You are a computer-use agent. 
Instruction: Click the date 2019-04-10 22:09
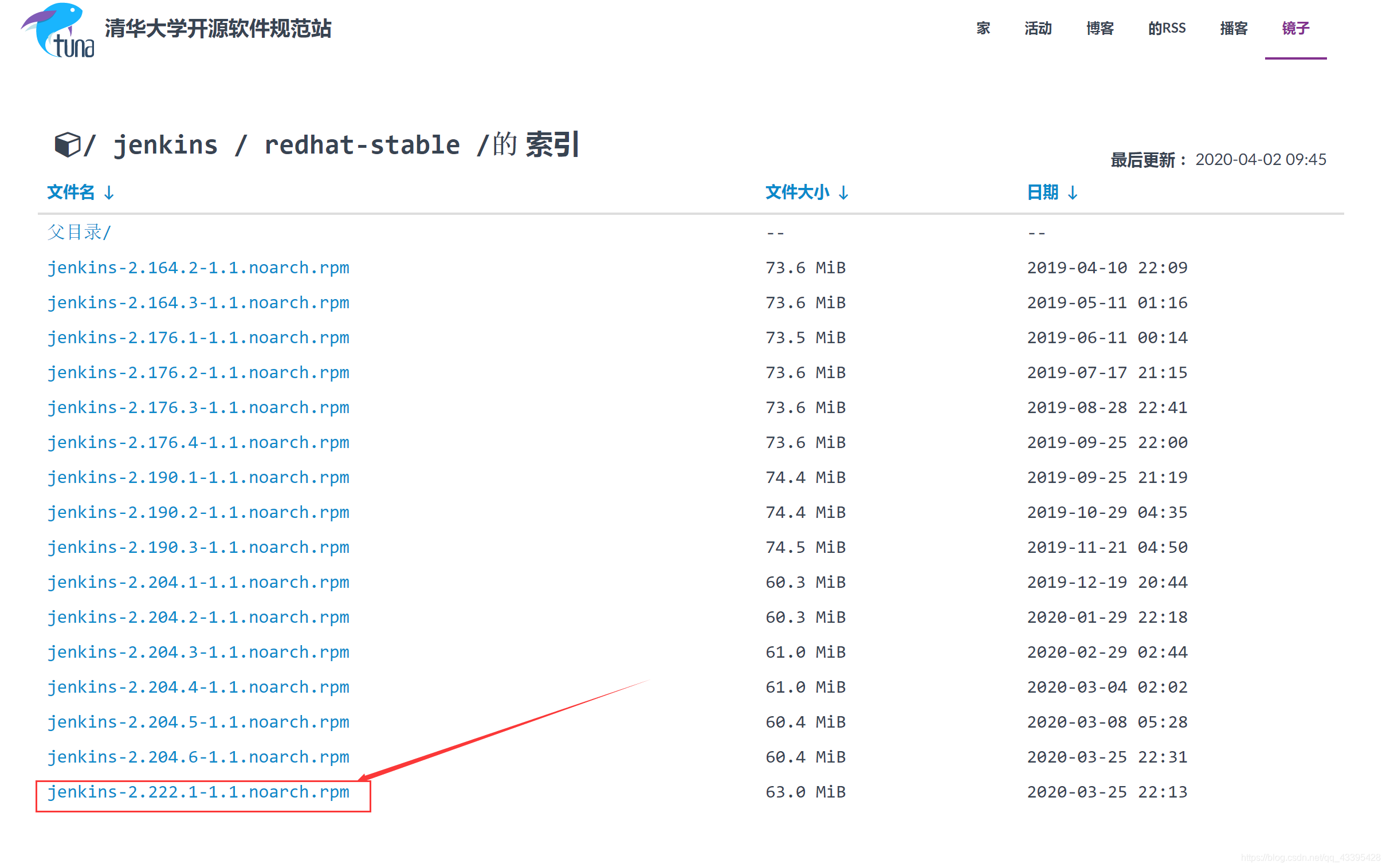coord(1107,268)
